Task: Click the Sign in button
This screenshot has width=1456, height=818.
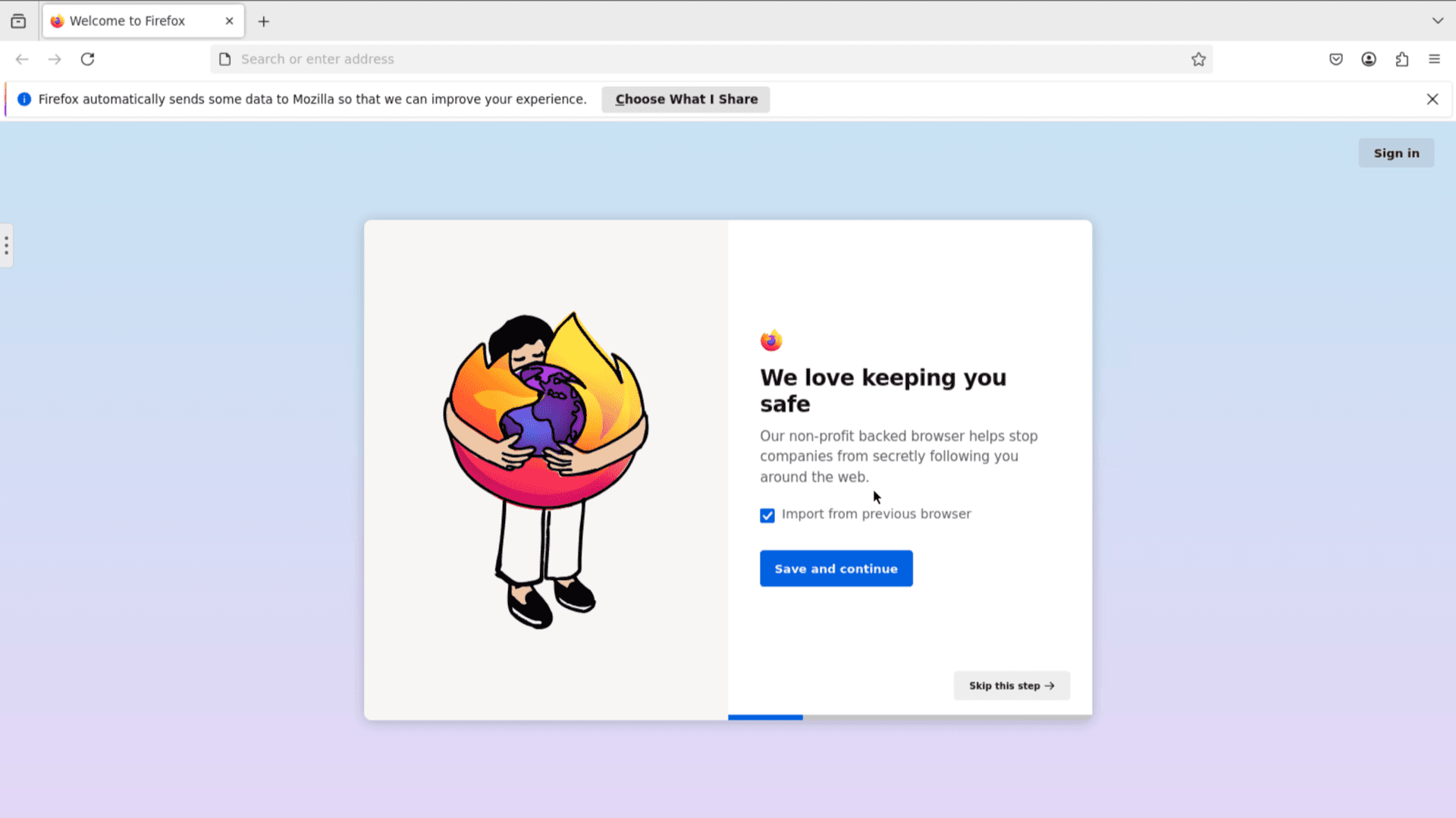Action: coord(1396,153)
